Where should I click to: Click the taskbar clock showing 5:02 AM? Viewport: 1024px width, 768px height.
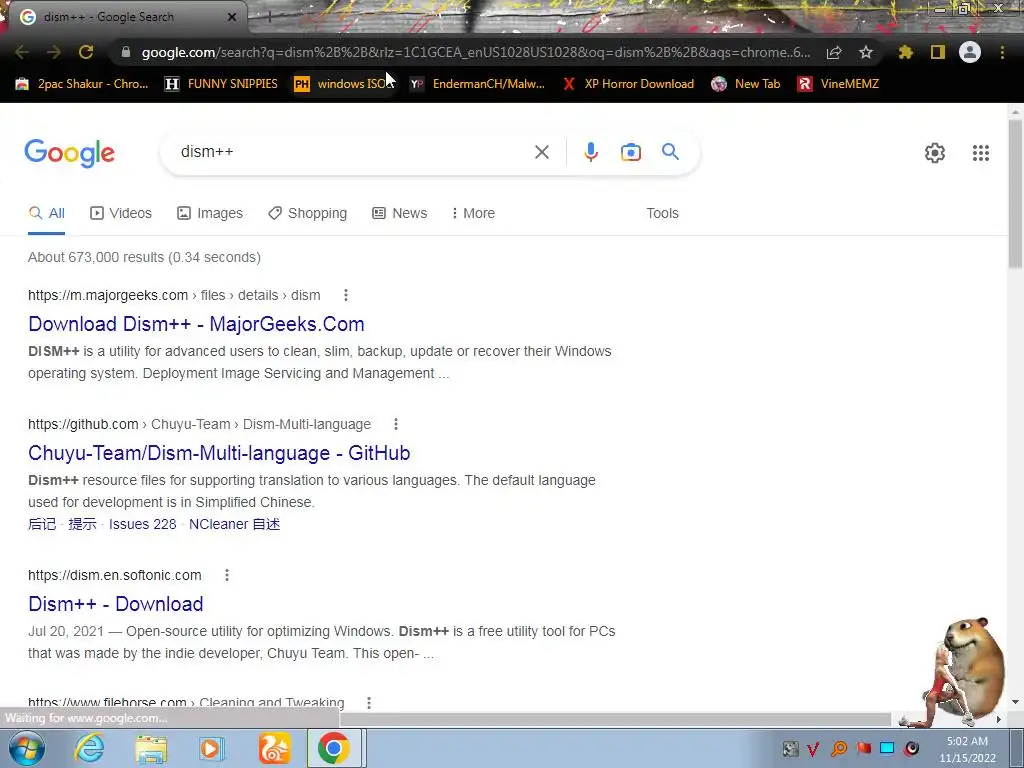pos(968,749)
